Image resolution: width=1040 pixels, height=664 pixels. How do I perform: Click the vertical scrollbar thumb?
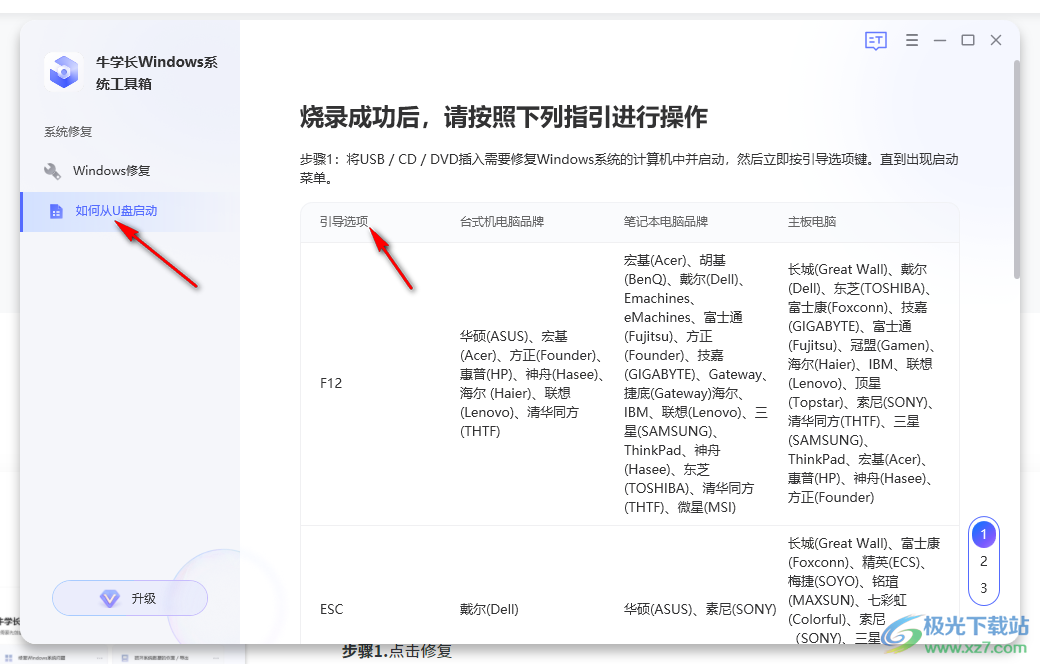click(1017, 170)
